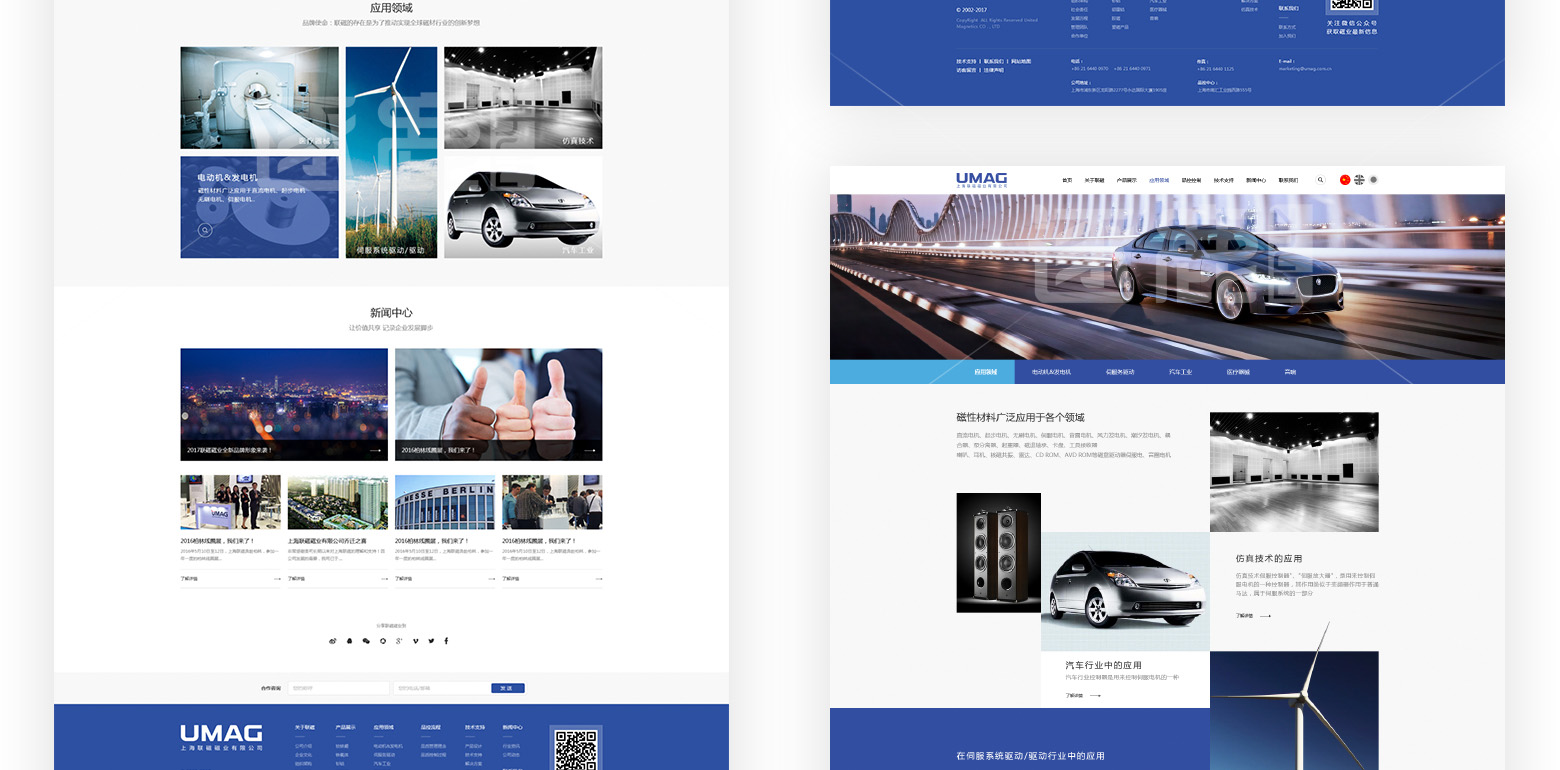This screenshot has width=1560, height=770.
Task: Click the QR code in left footer
Action: pyautogui.click(x=576, y=750)
